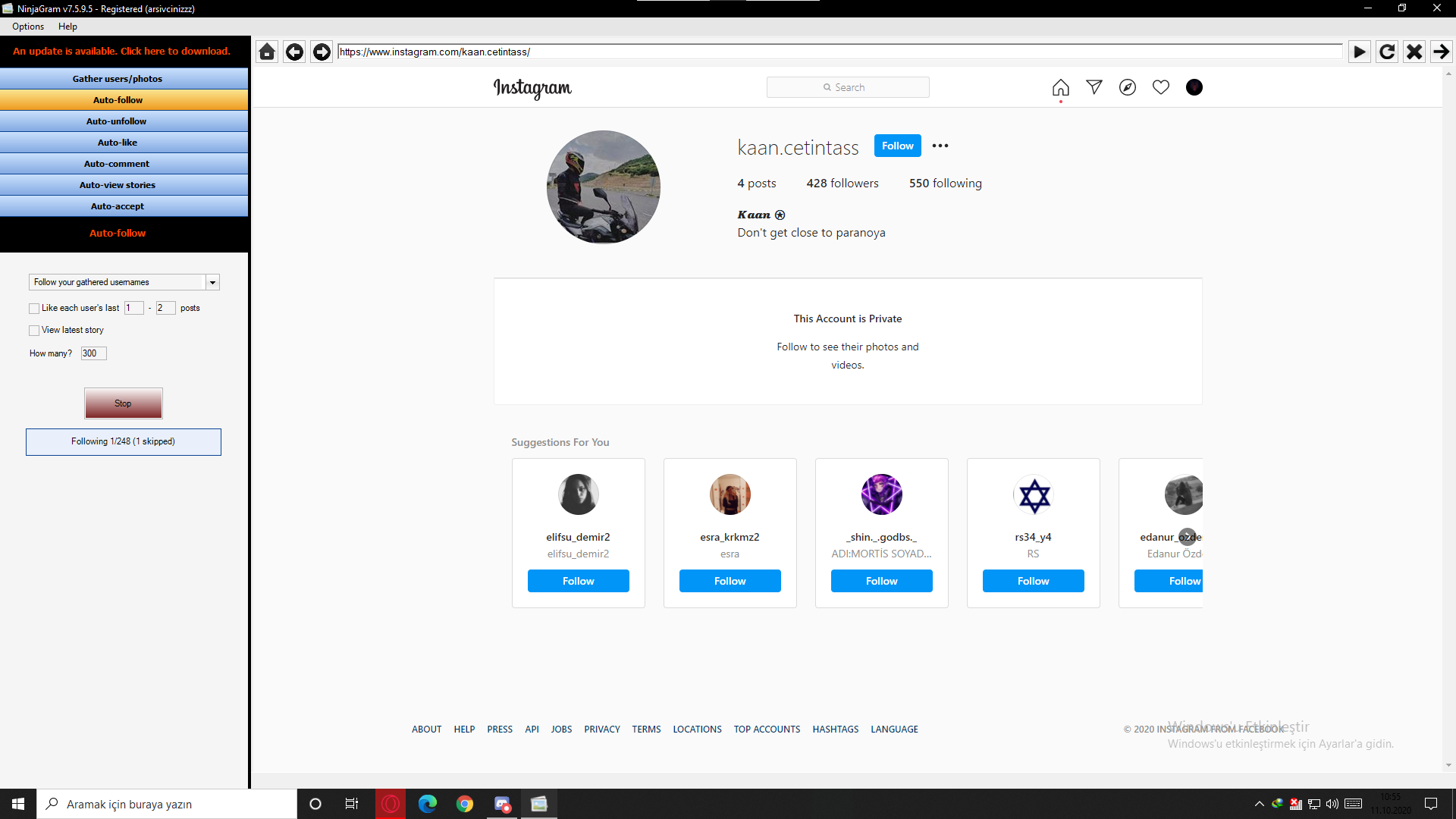Click the 'How many?' input field
The image size is (1456, 819).
click(94, 353)
